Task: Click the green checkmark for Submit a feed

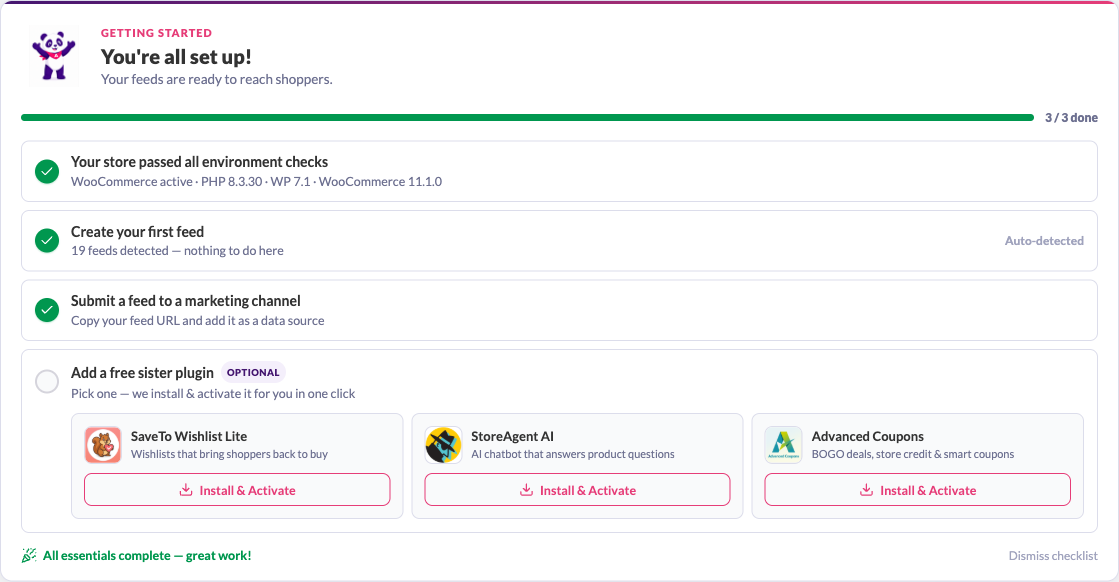Action: 47,310
